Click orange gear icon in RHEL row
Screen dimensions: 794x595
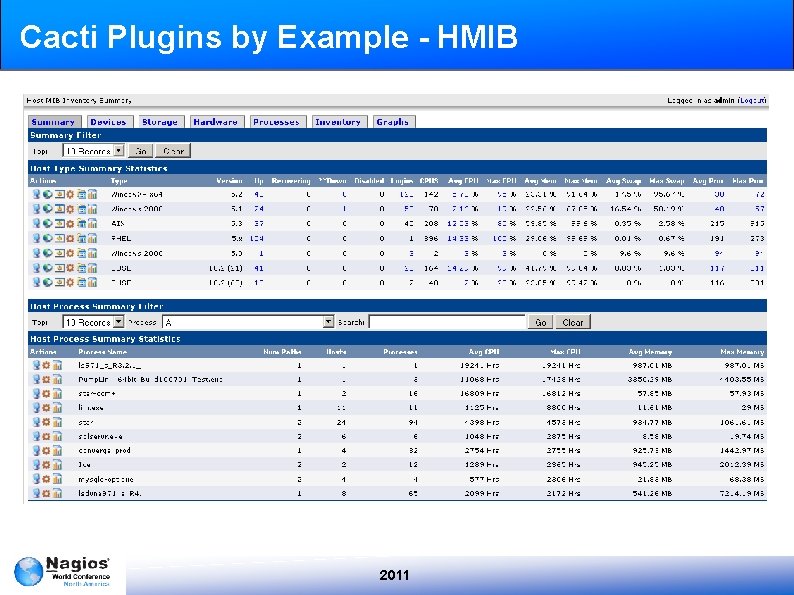point(70,238)
